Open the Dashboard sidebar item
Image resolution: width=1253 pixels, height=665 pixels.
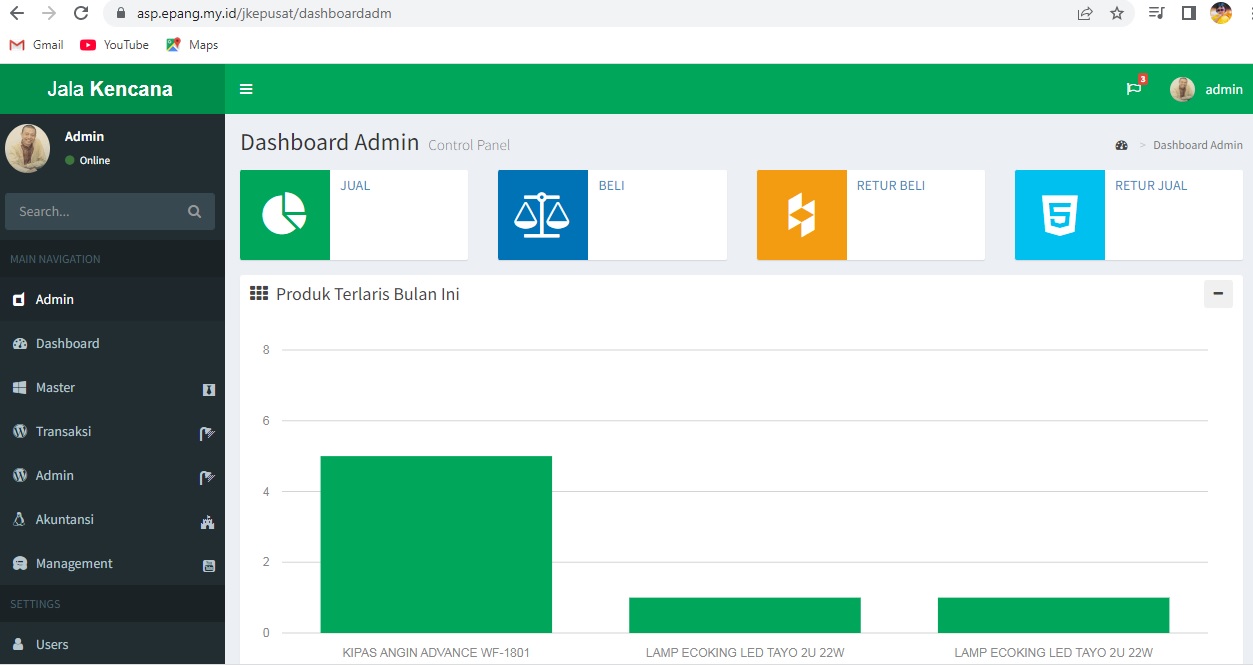click(68, 344)
